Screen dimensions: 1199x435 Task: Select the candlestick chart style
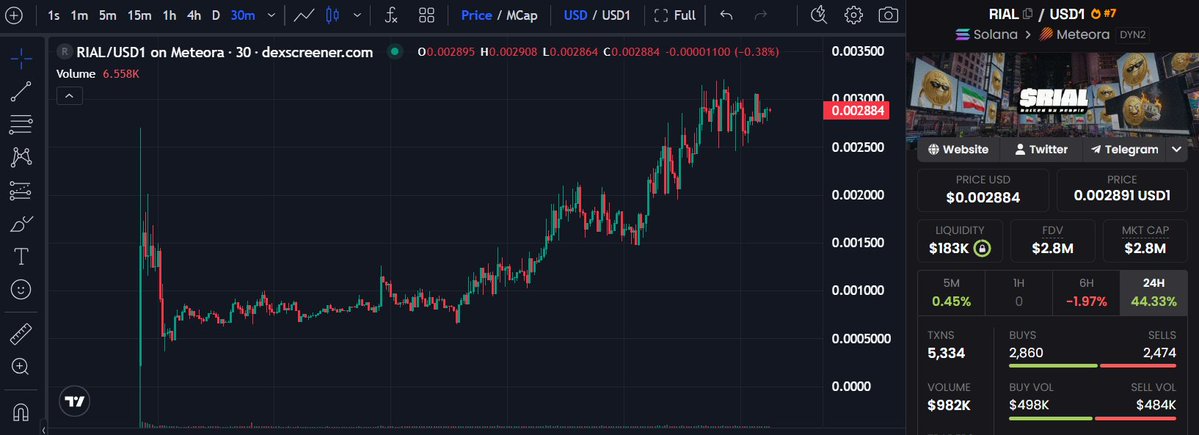click(333, 15)
